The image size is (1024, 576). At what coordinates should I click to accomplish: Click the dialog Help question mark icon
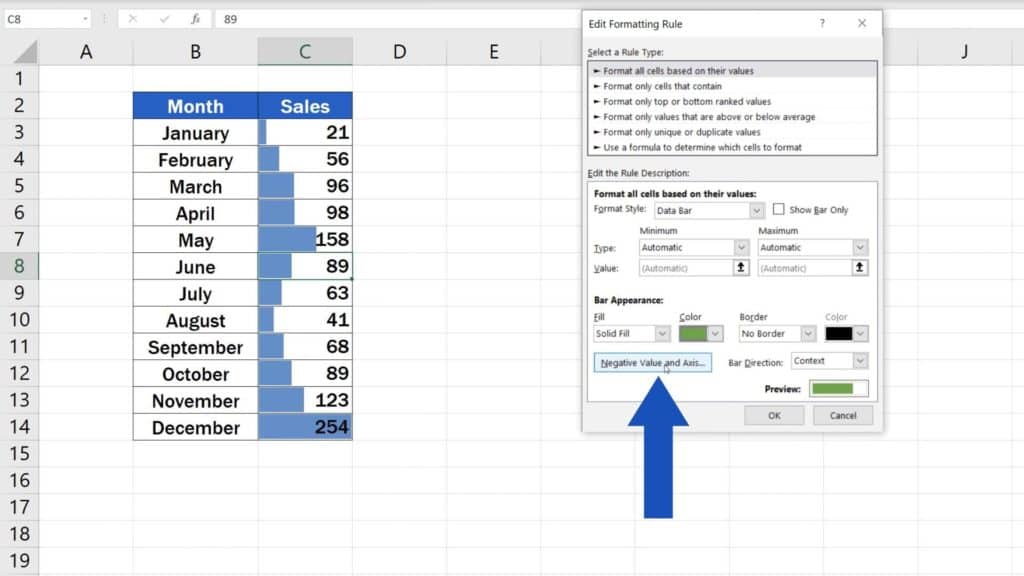(x=821, y=23)
